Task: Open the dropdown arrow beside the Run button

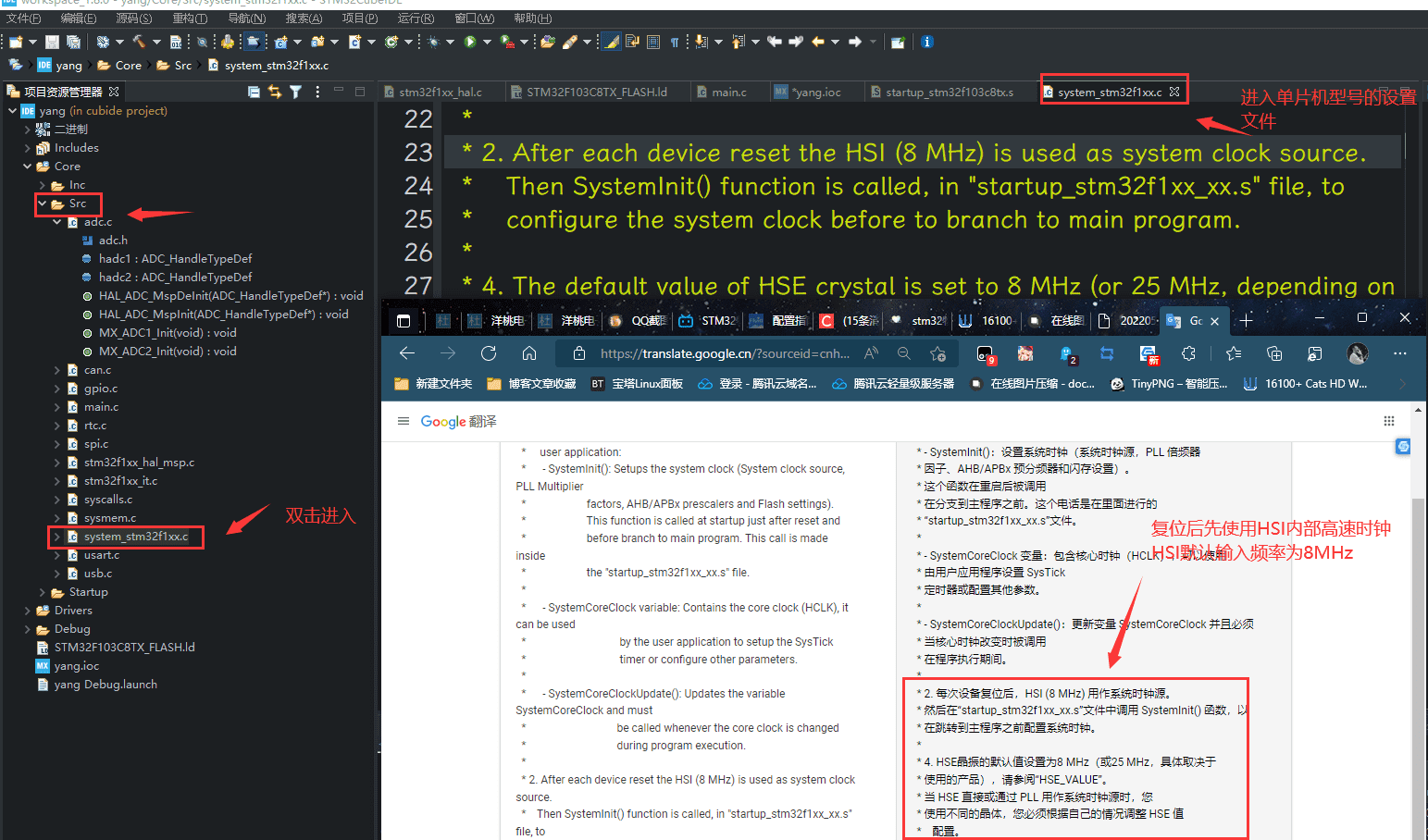Action: coord(486,42)
